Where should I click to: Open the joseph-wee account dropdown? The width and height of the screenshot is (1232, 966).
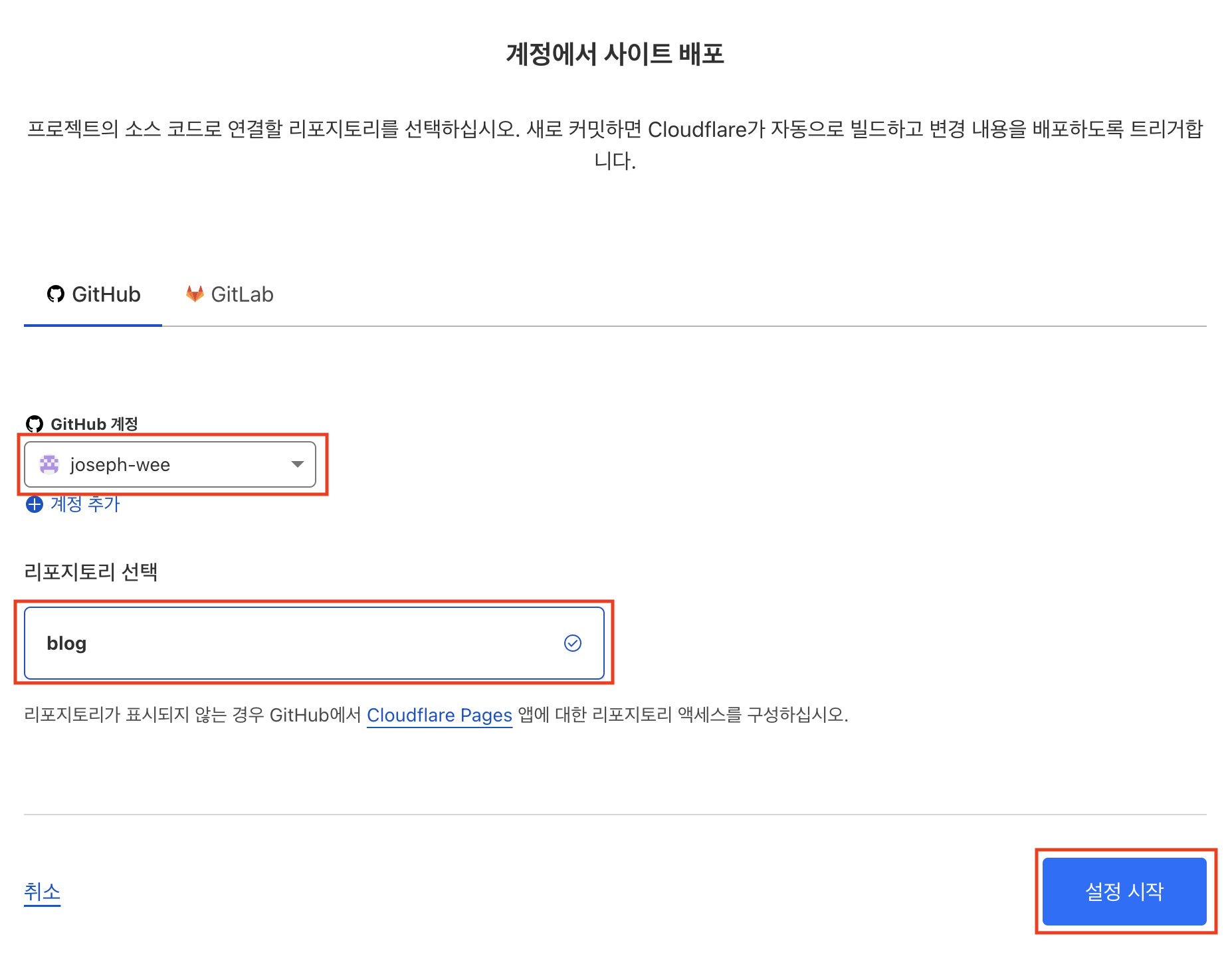click(x=170, y=464)
